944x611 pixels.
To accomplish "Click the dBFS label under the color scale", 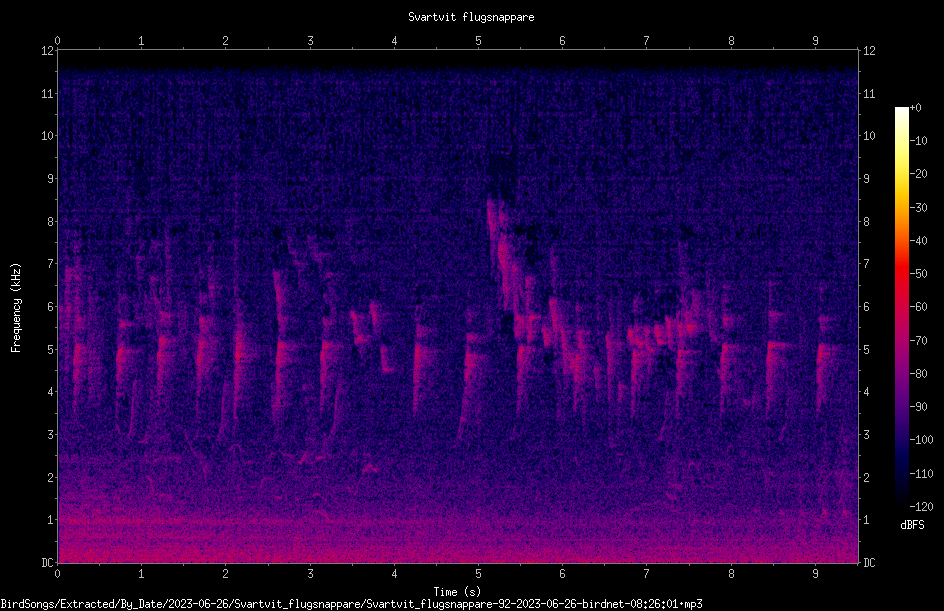I will tap(912, 525).
